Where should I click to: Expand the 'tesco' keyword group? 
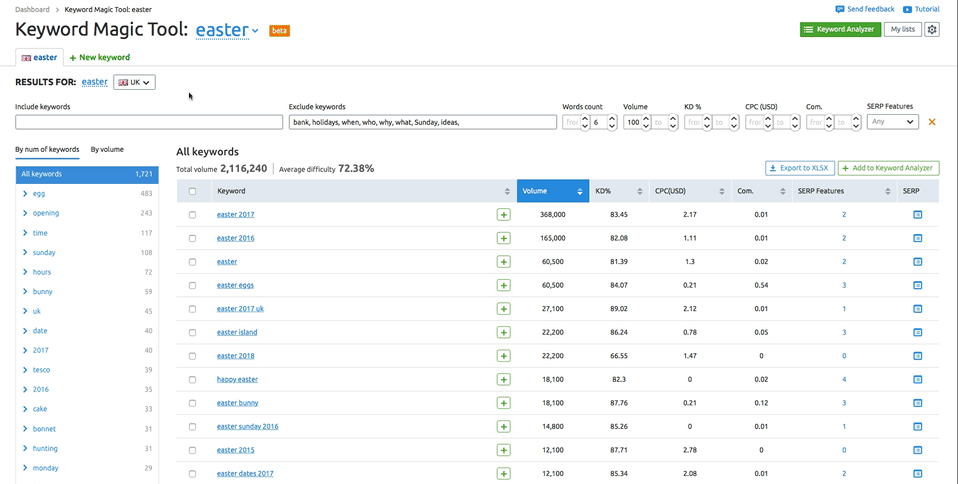click(25, 370)
